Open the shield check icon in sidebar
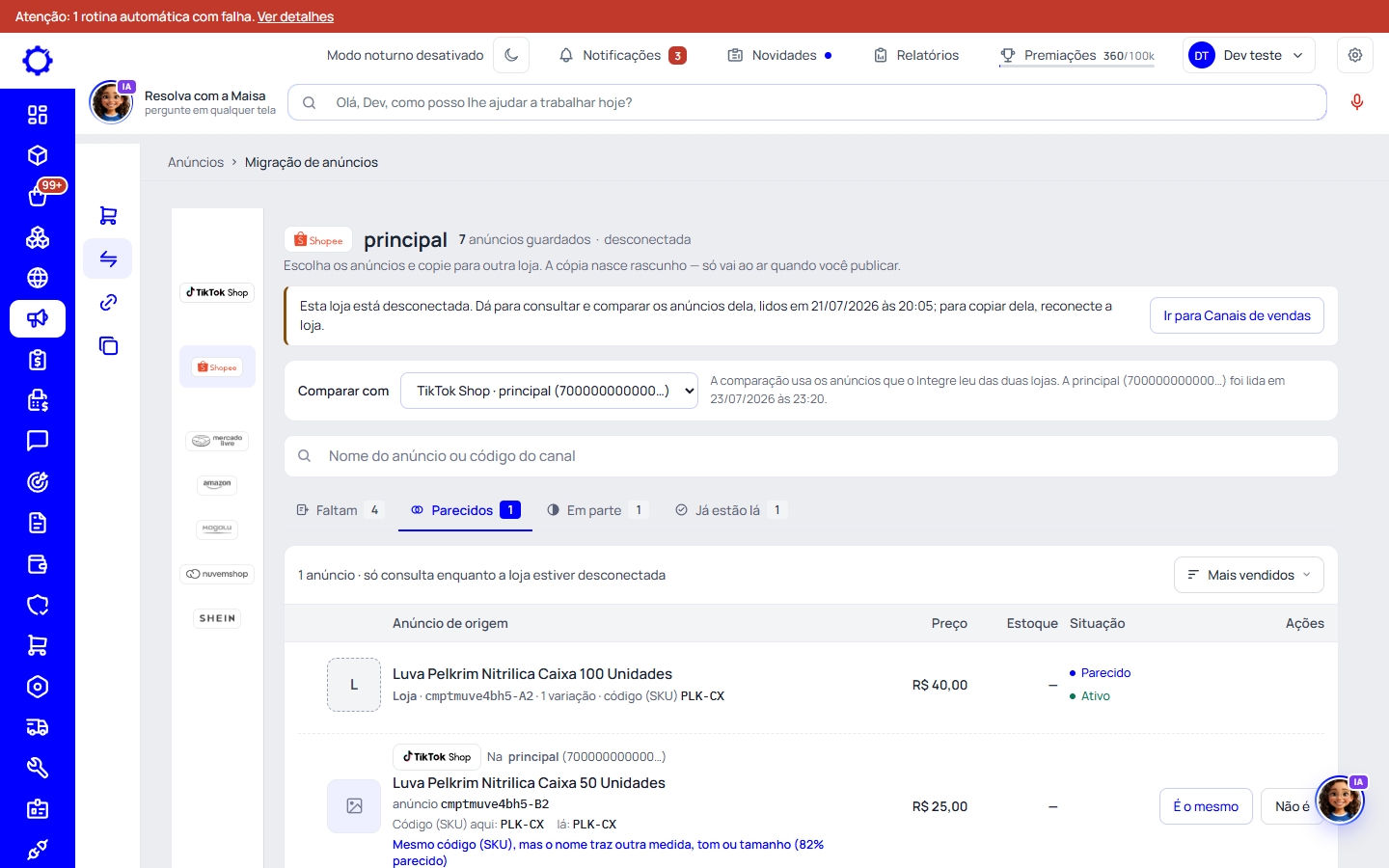Viewport: 1389px width, 868px height. [x=38, y=605]
